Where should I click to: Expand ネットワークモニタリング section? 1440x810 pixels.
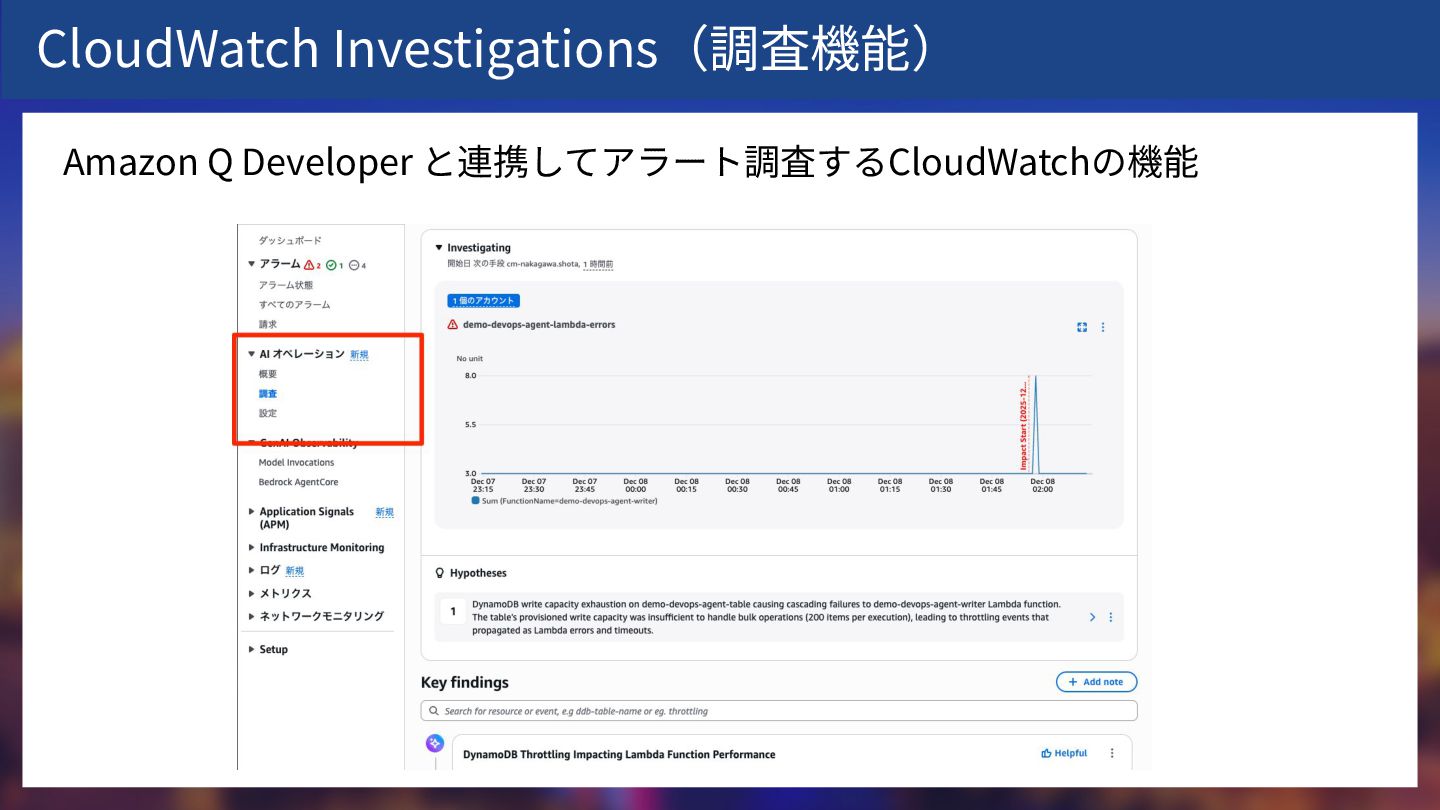(252, 616)
